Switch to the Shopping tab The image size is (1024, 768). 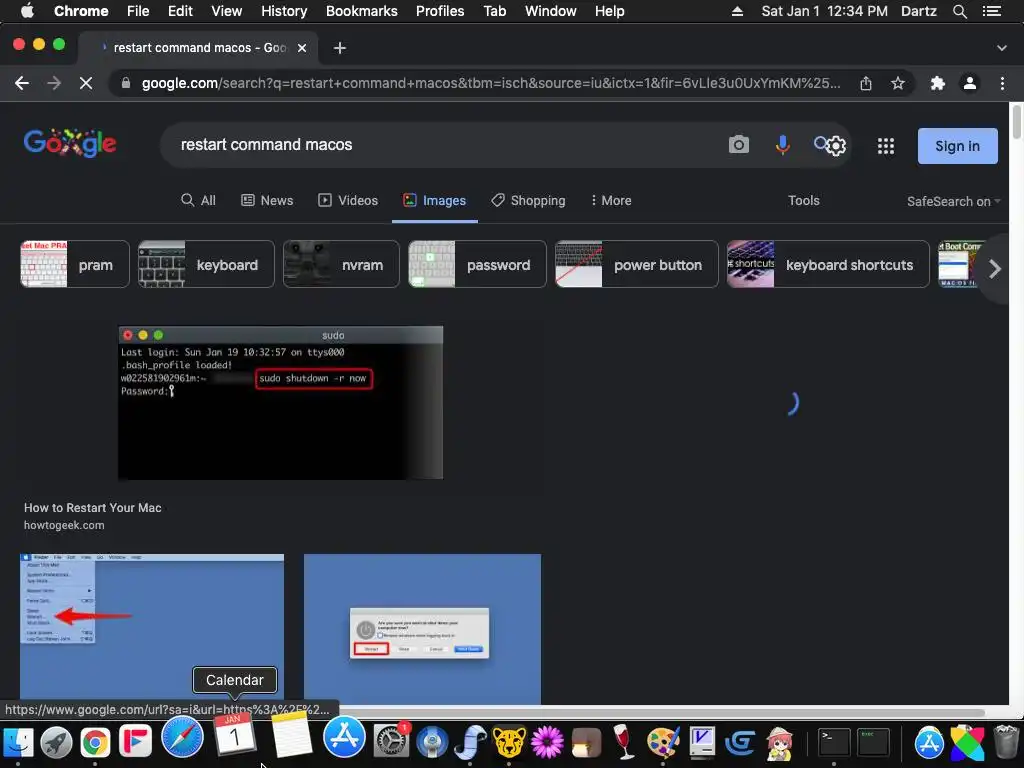tap(528, 200)
